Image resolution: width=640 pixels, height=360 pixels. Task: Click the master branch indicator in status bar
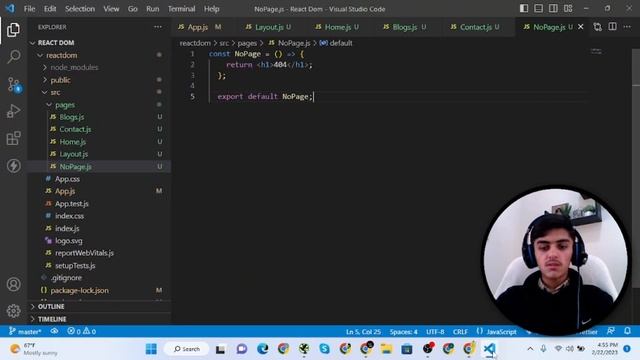pyautogui.click(x=25, y=331)
